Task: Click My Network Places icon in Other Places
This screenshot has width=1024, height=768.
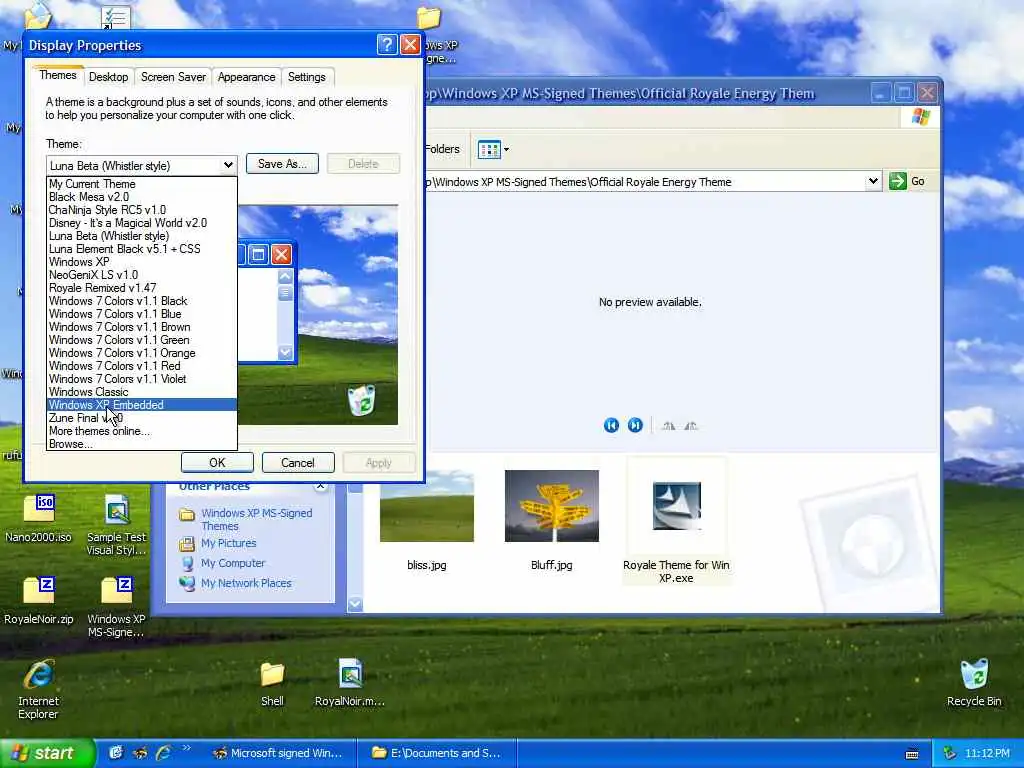Action: click(187, 583)
